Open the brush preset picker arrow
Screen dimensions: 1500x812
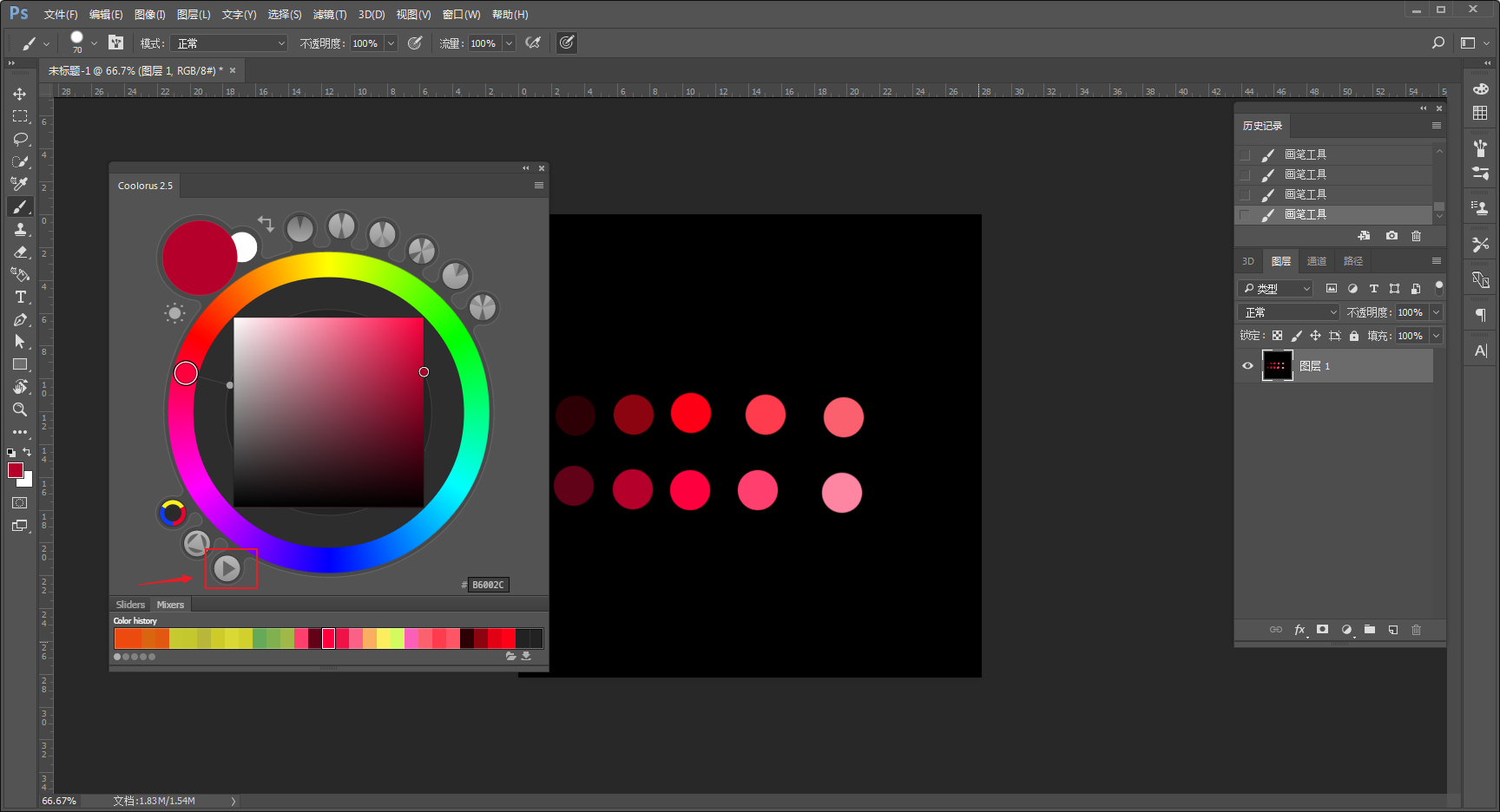(94, 43)
